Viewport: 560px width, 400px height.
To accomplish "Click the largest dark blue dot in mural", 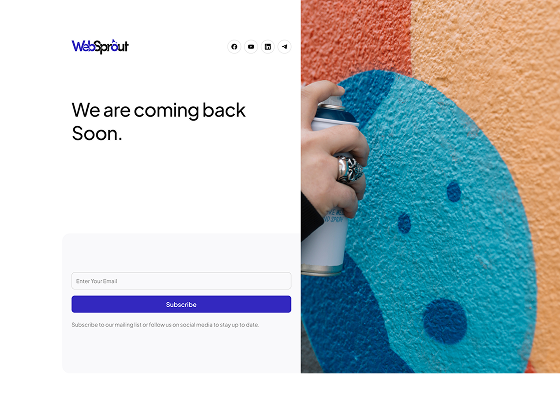I will [445, 321].
